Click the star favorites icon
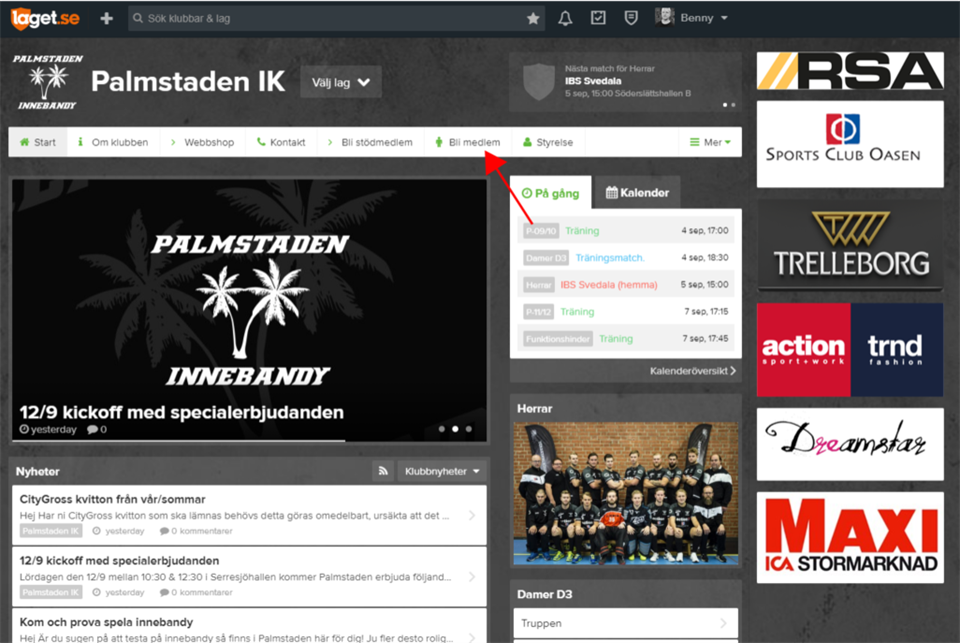Image resolution: width=960 pixels, height=643 pixels. [x=534, y=18]
